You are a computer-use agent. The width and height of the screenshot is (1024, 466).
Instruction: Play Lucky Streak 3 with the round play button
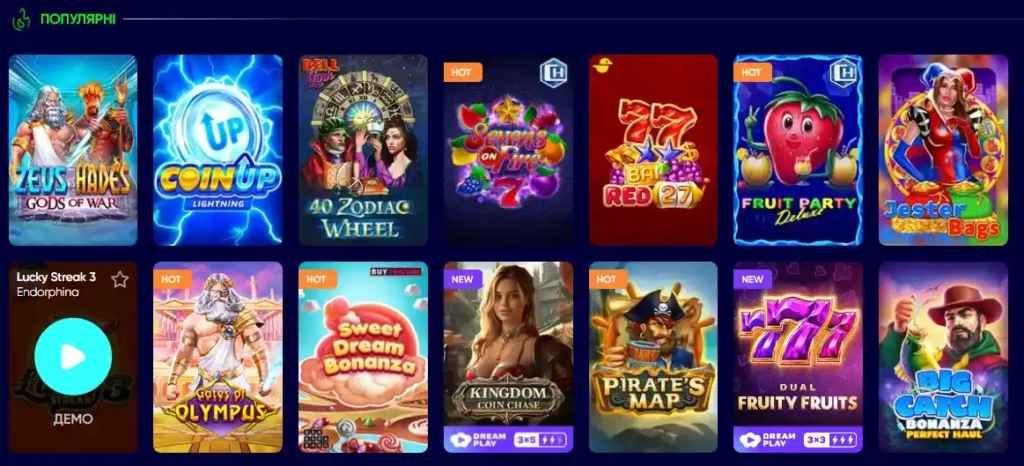pyautogui.click(x=72, y=356)
